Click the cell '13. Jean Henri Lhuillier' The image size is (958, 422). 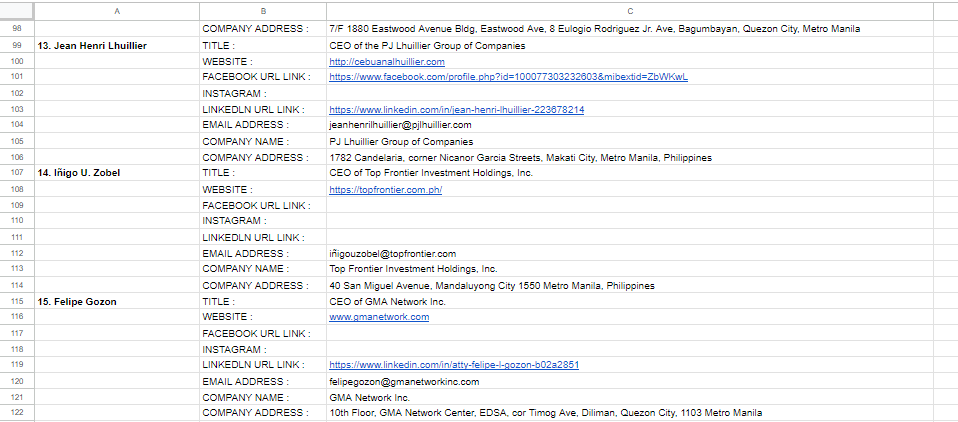coord(117,46)
